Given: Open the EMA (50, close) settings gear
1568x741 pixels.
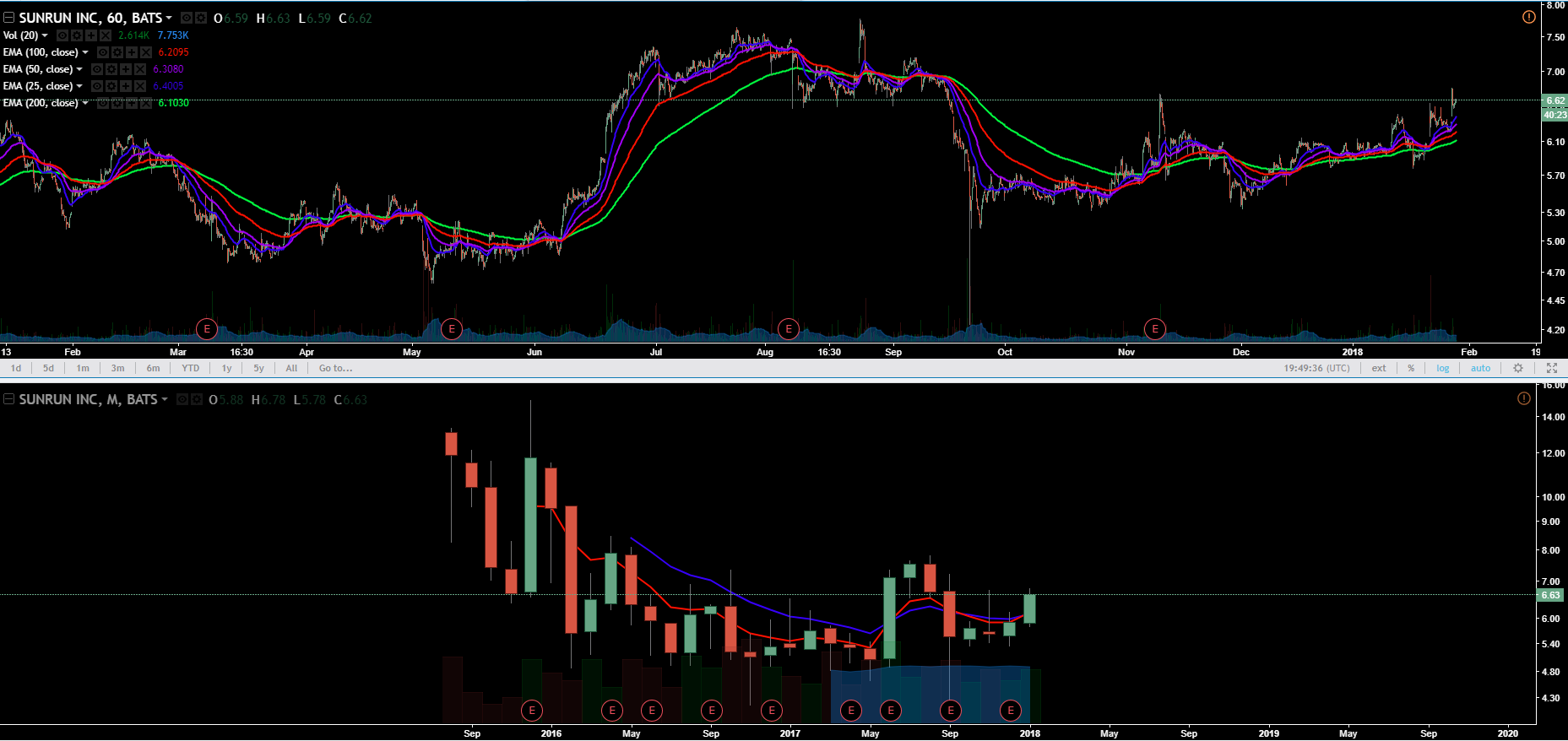Looking at the screenshot, I should pyautogui.click(x=111, y=69).
